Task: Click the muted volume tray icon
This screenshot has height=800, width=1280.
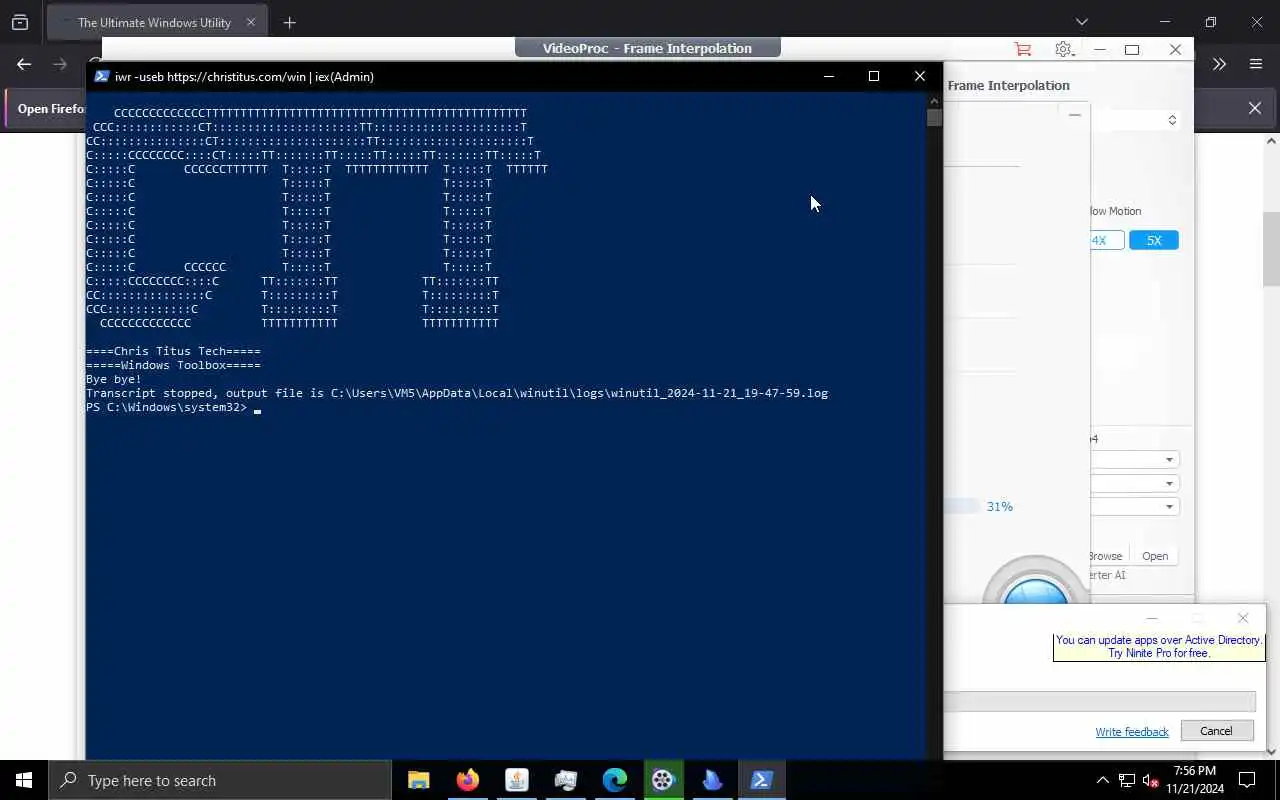Action: pos(1151,780)
